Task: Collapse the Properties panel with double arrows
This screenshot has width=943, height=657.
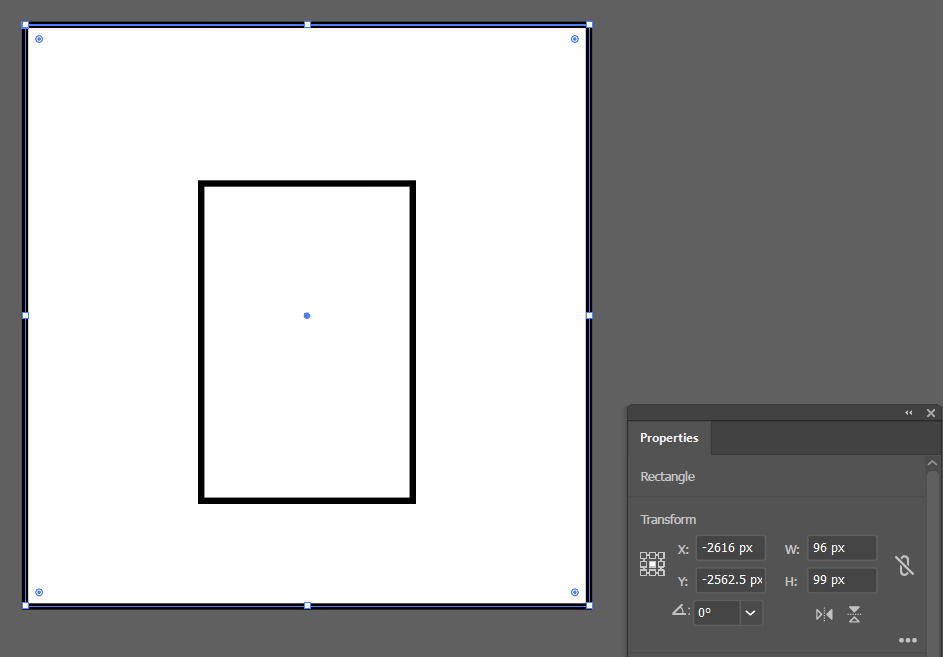Action: (x=908, y=413)
